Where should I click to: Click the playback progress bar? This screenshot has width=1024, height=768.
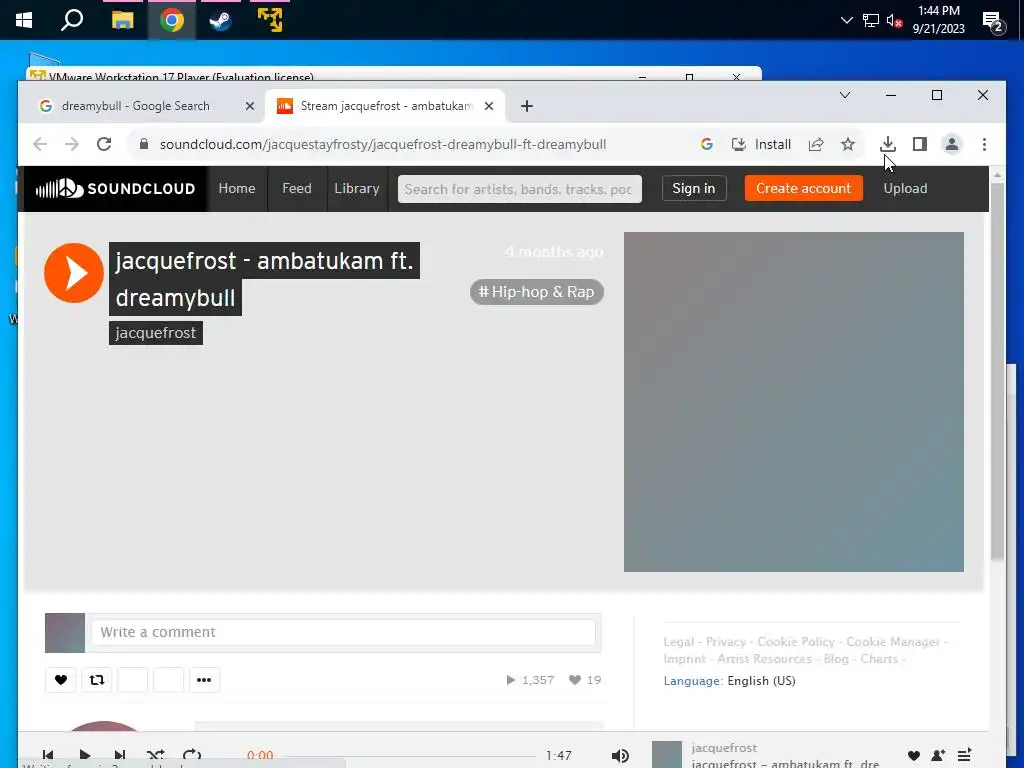[x=409, y=756]
